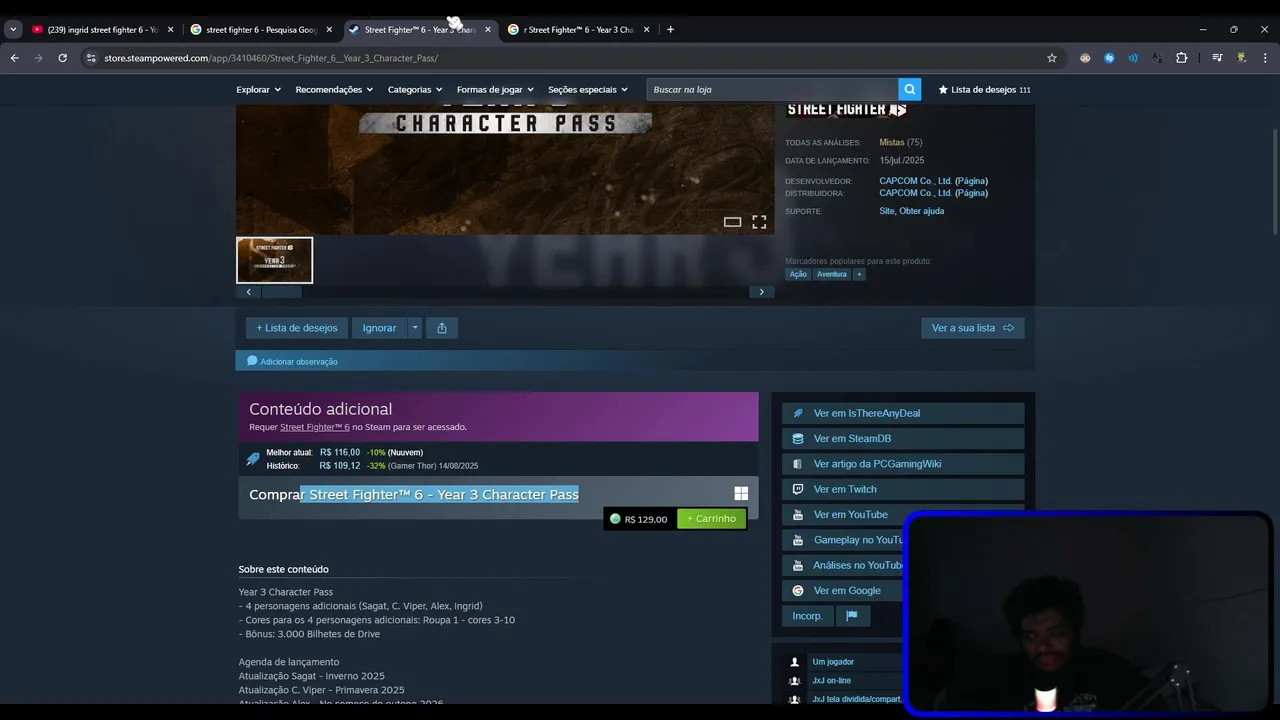Toggle theater mode on the media viewer
1280x720 pixels.
click(x=732, y=222)
